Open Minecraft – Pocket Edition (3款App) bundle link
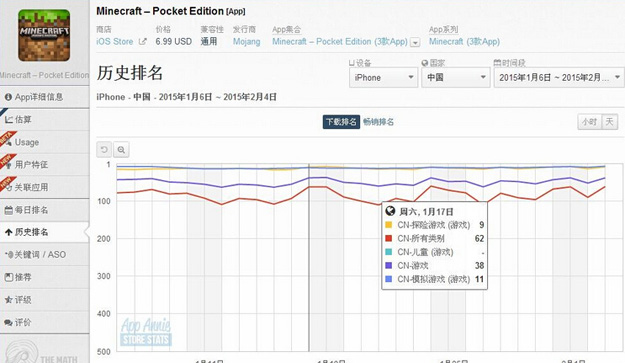The width and height of the screenshot is (625, 363). click(340, 41)
